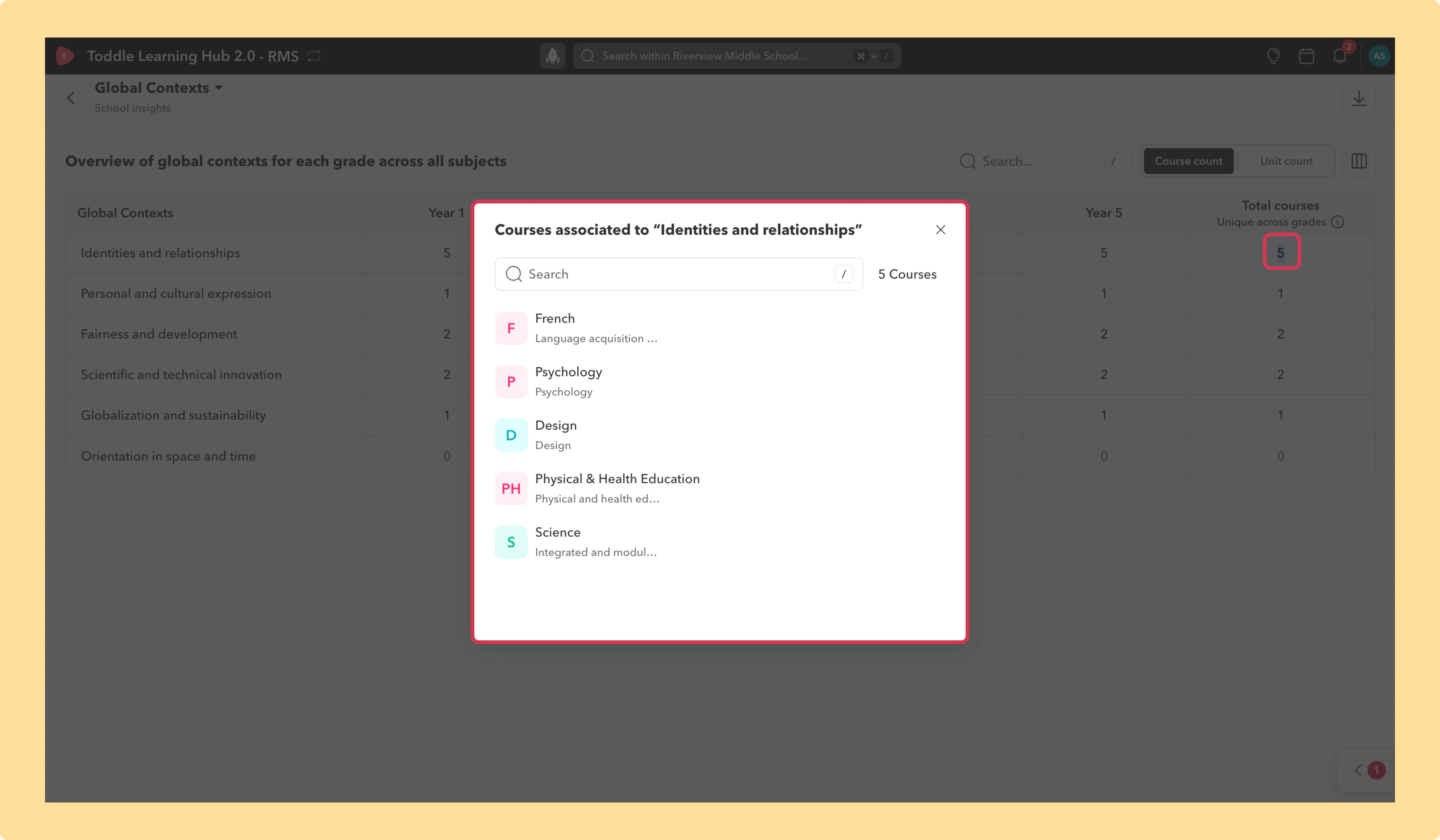The height and width of the screenshot is (840, 1440).
Task: Open the Science course name
Action: 558,532
